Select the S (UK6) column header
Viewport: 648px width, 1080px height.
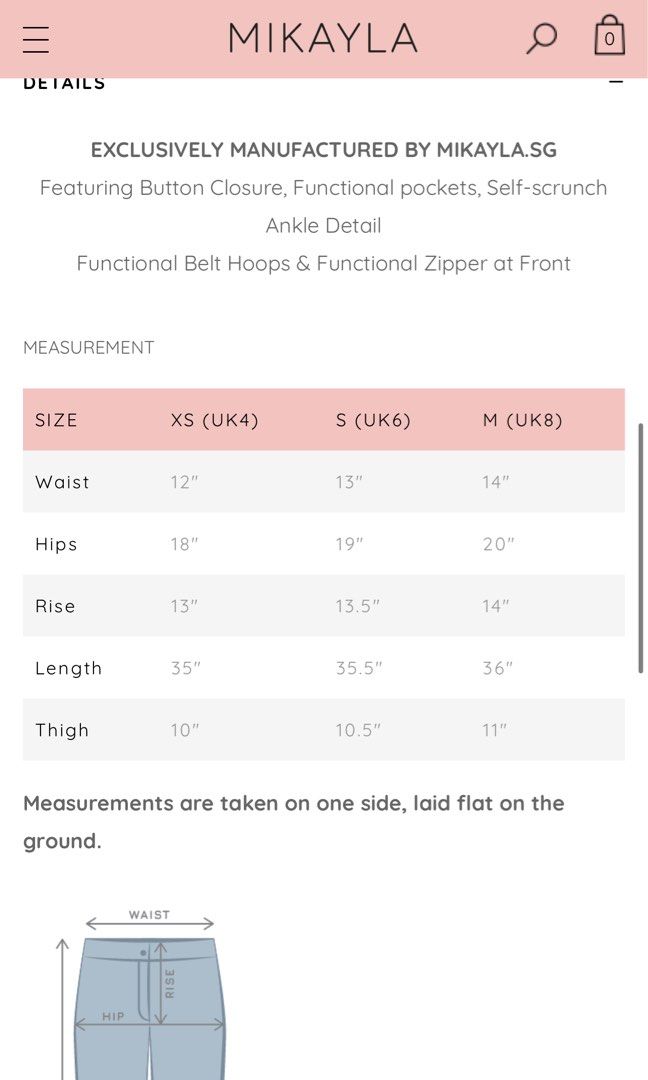(373, 420)
